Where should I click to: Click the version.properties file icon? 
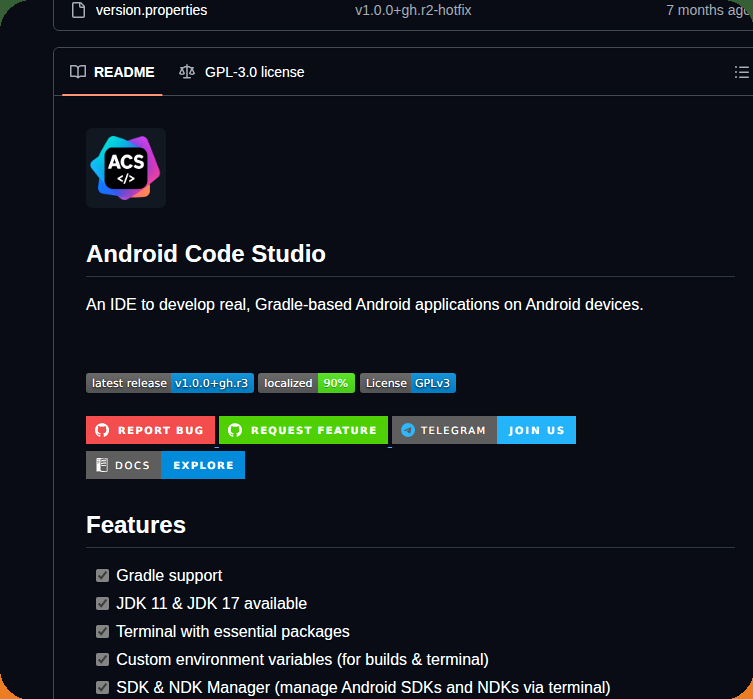(78, 10)
